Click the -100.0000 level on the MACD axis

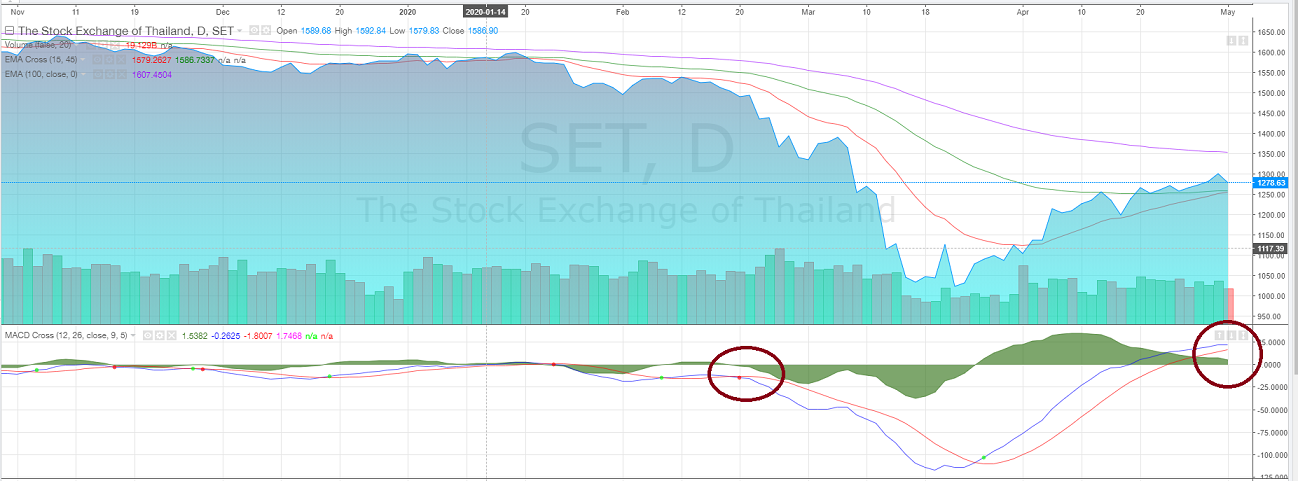(x=1273, y=455)
